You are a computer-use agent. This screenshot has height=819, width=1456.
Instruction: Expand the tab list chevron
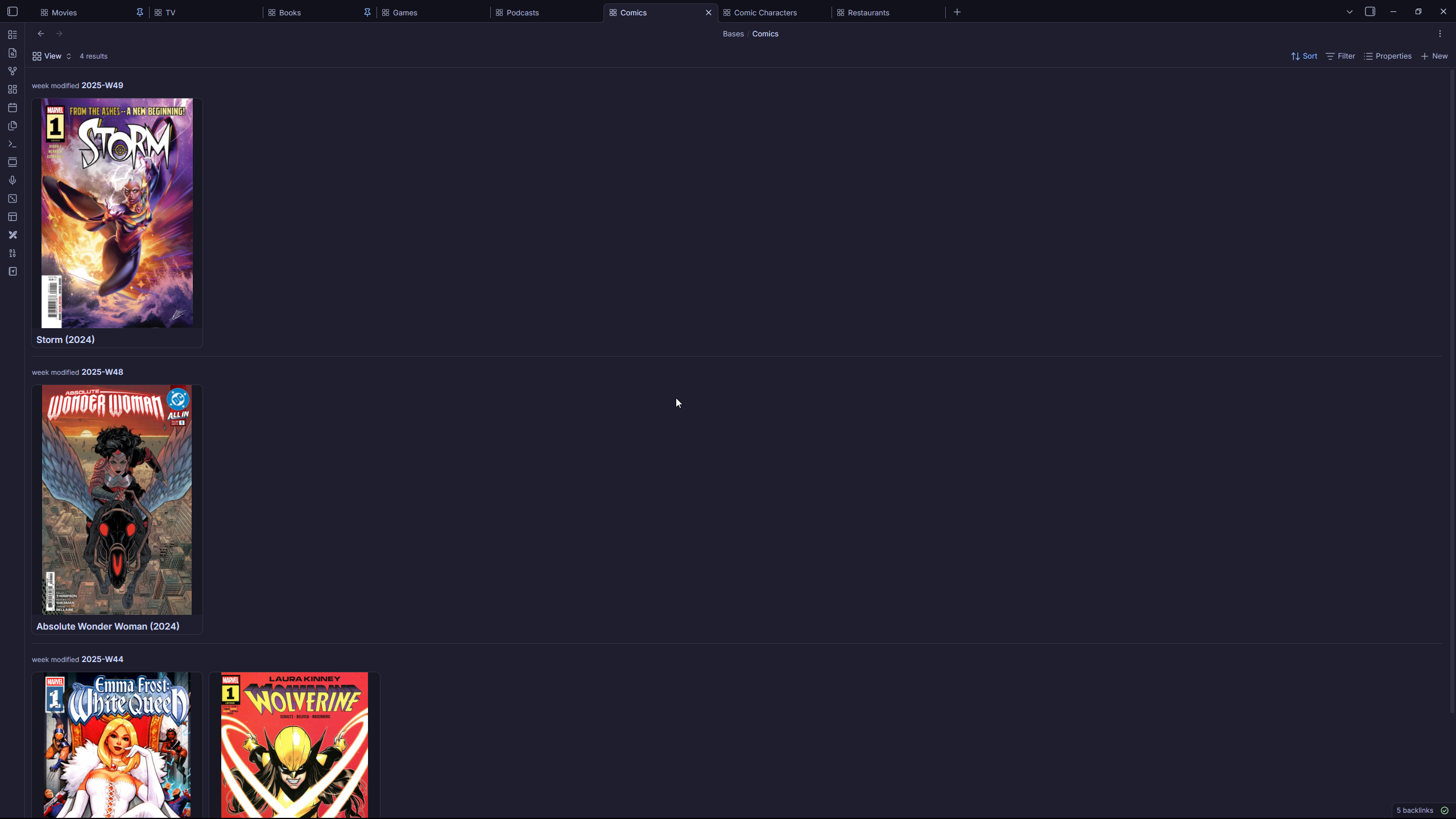point(1349,11)
